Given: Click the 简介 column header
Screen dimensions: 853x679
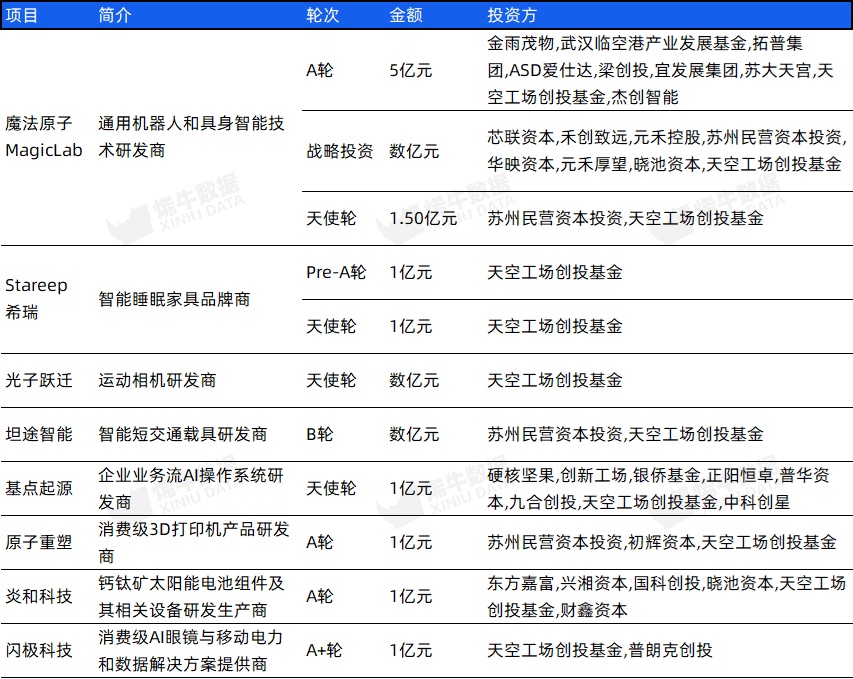Looking at the screenshot, I should point(115,15).
